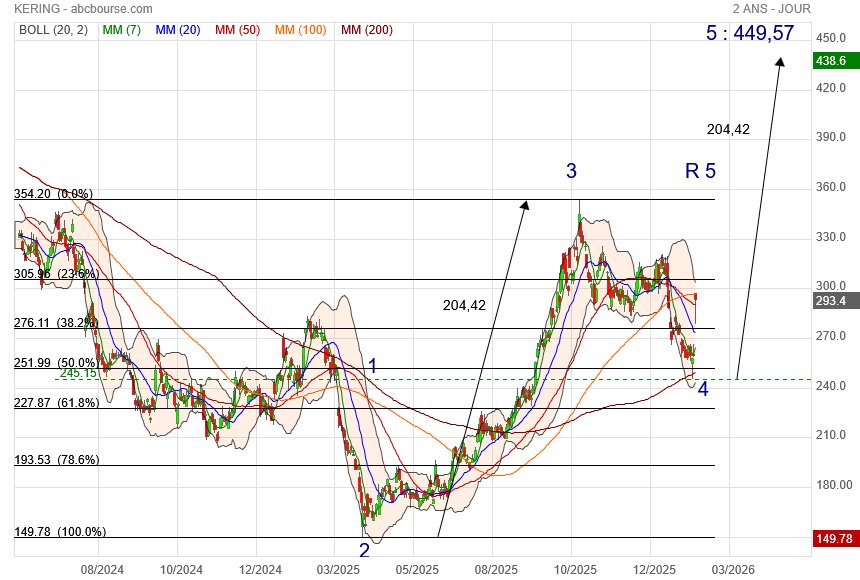860x580 pixels.
Task: Click the 251.99 (50.0%) Fibonacci label
Action: point(56,363)
